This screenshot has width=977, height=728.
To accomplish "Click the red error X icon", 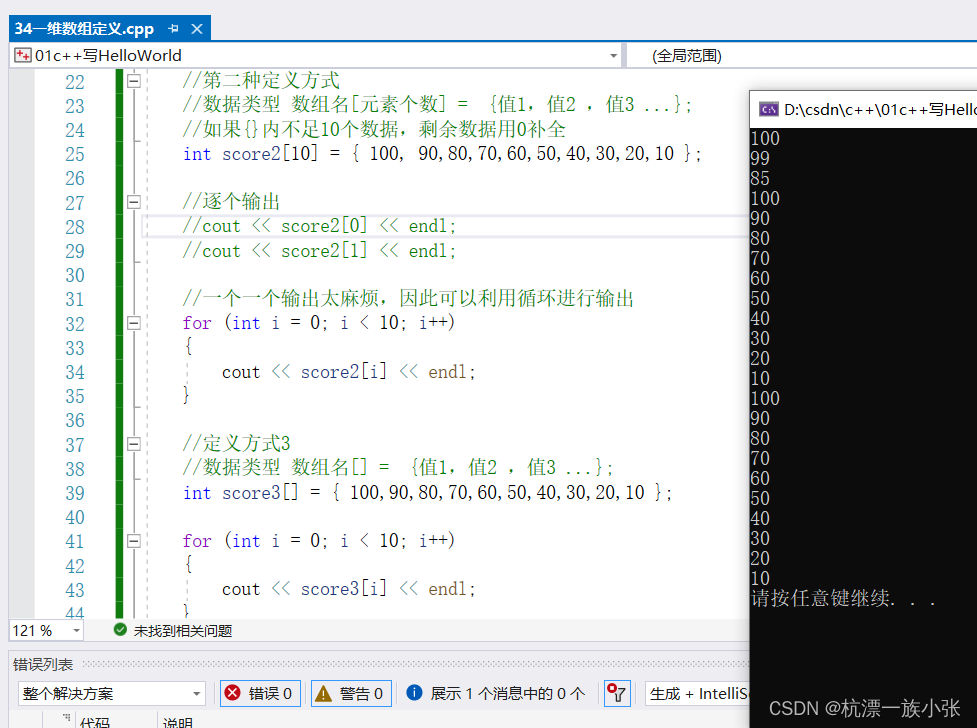I will pyautogui.click(x=233, y=693).
